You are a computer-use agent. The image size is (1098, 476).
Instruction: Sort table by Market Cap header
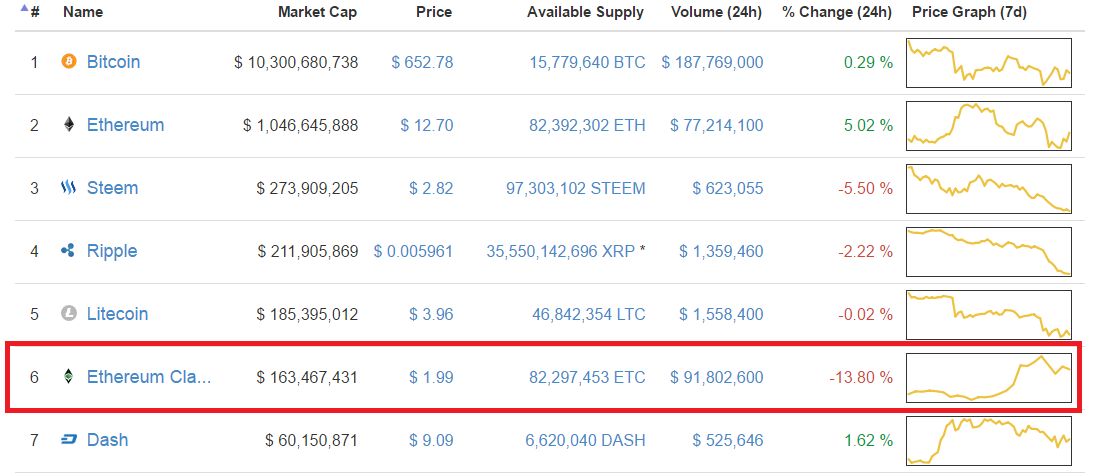tap(318, 13)
